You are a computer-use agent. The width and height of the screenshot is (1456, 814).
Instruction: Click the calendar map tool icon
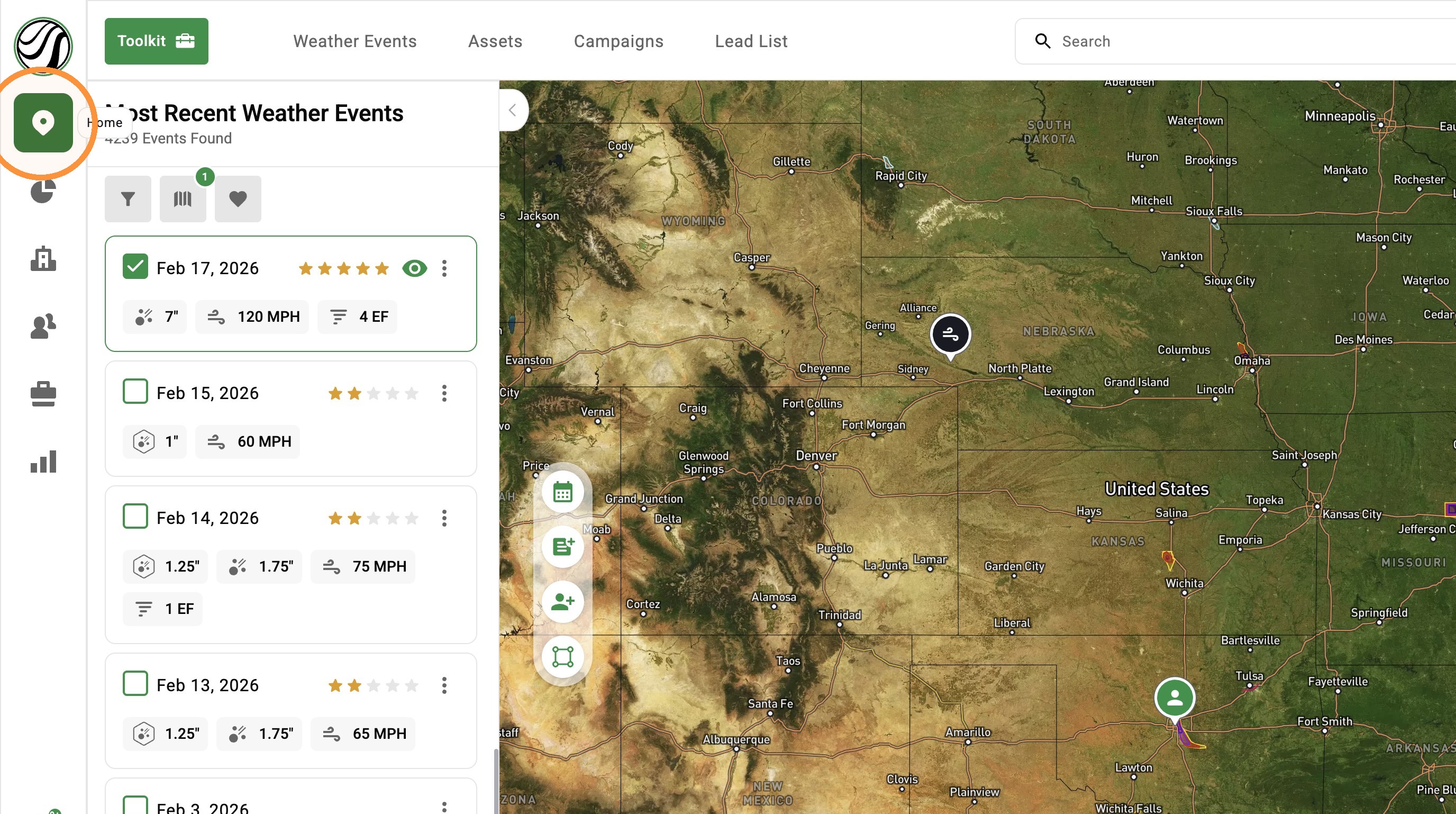point(562,492)
